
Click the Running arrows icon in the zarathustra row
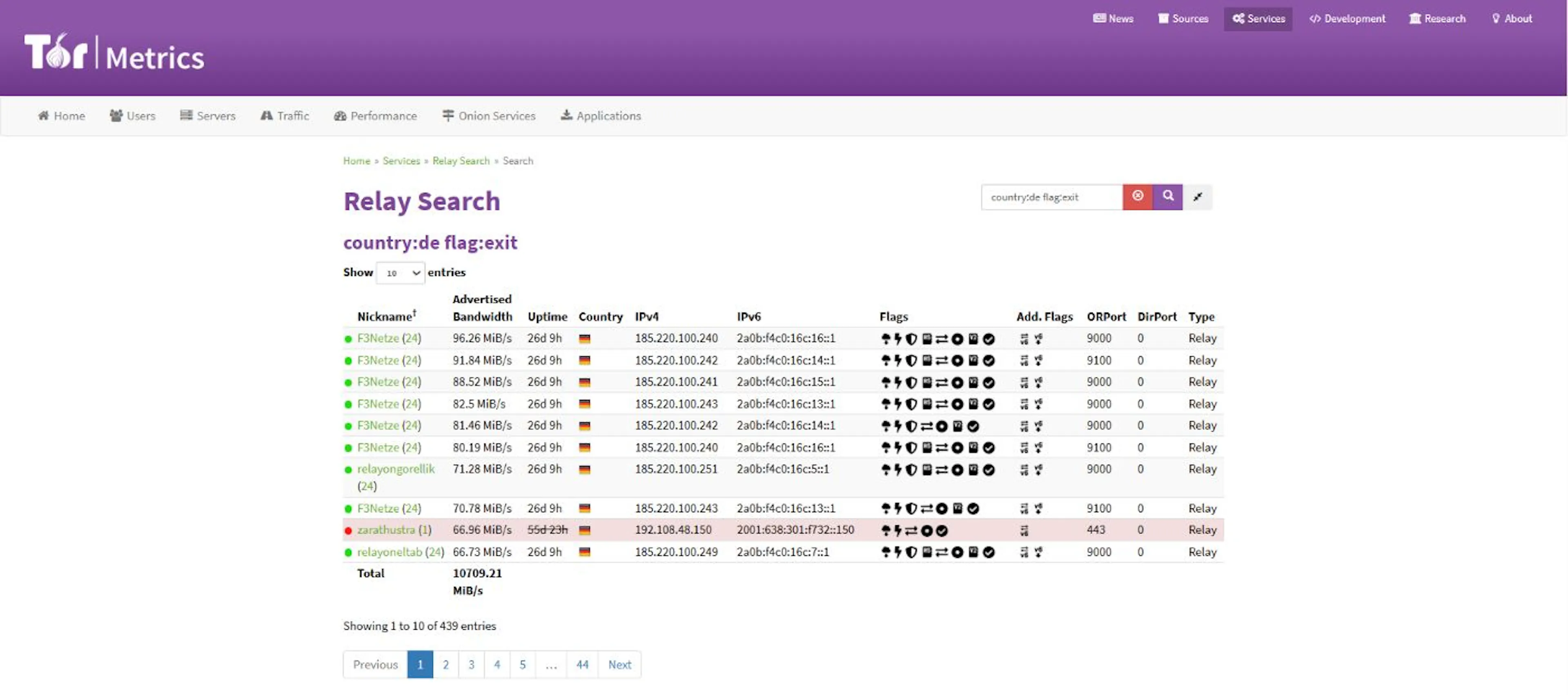[911, 531]
